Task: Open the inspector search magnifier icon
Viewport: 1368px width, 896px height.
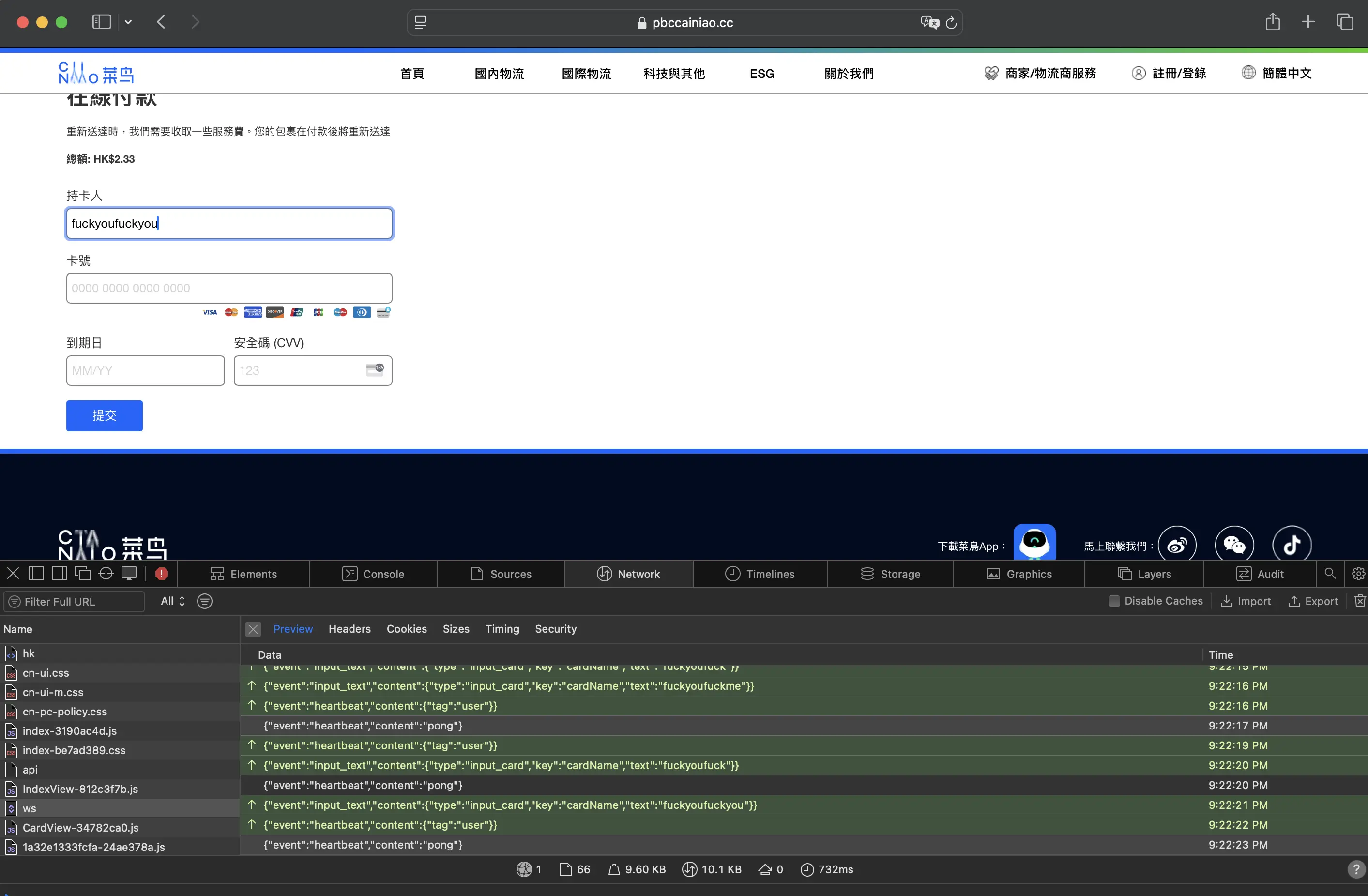Action: click(1330, 573)
